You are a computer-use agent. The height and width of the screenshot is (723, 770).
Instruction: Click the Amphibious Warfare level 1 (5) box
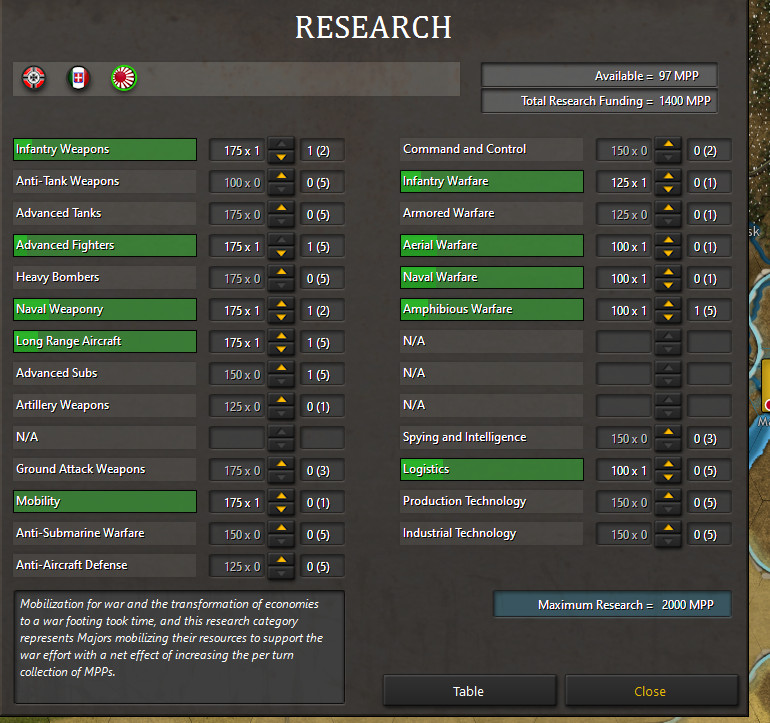pyautogui.click(x=709, y=310)
